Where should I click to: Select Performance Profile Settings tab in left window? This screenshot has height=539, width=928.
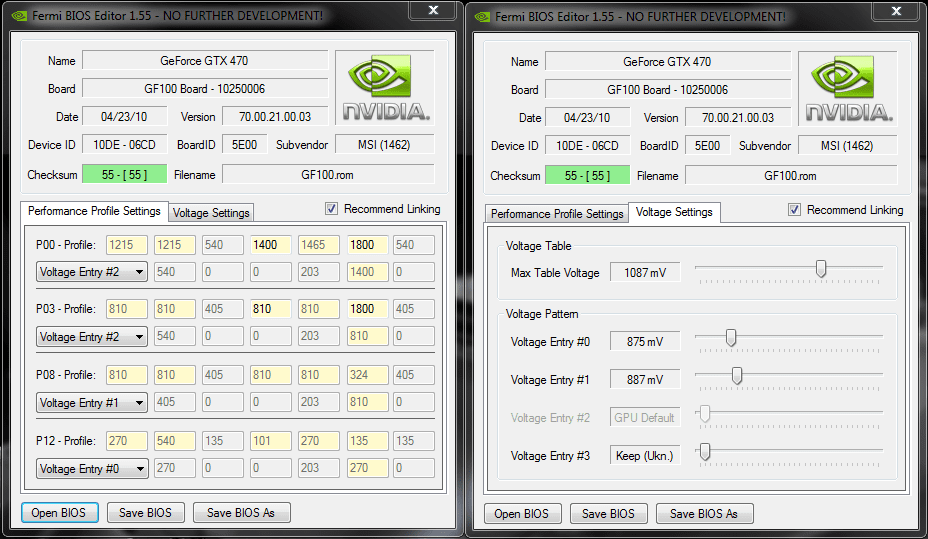[x=94, y=211]
